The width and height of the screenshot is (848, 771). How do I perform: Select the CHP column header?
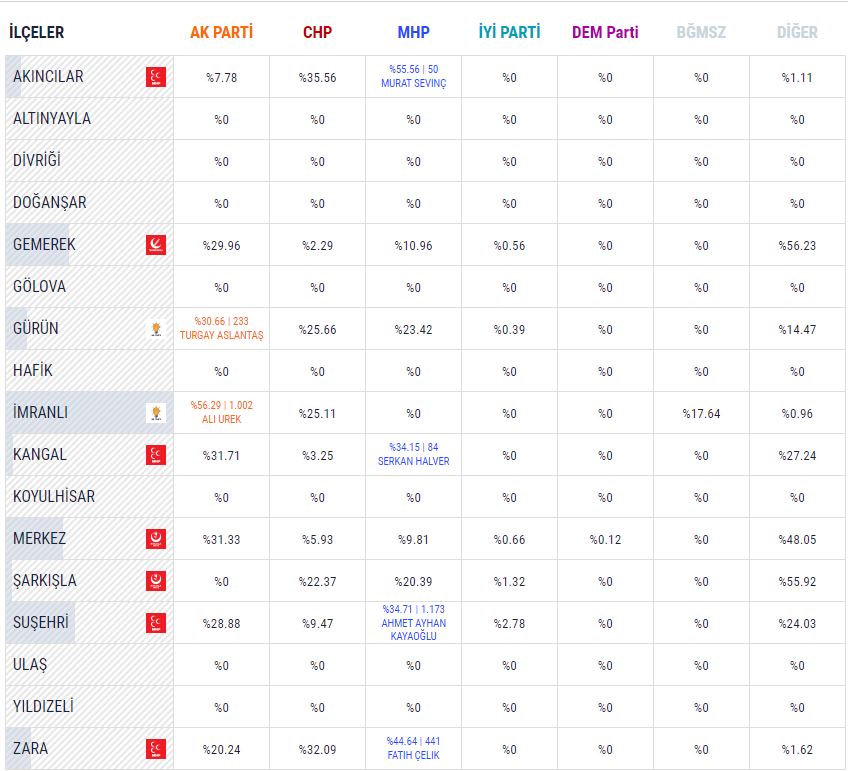click(x=317, y=33)
